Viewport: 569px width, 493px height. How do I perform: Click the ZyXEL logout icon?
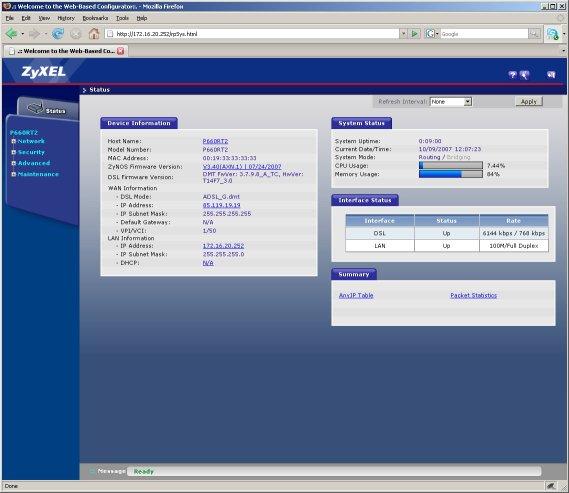click(x=551, y=75)
